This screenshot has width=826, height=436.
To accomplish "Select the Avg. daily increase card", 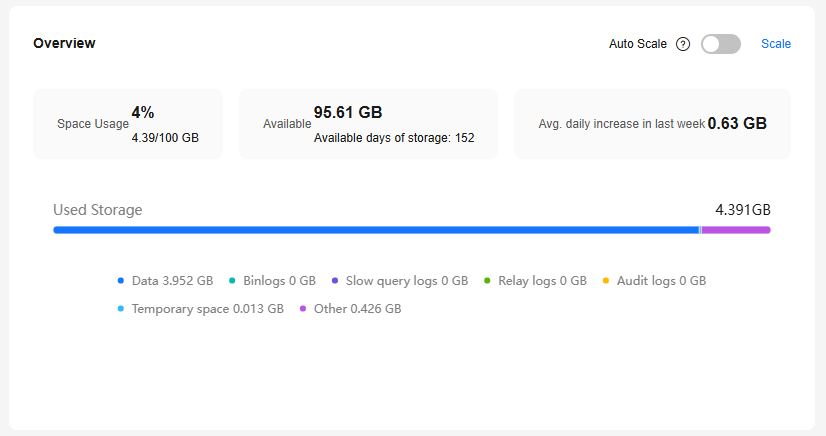I will (652, 124).
